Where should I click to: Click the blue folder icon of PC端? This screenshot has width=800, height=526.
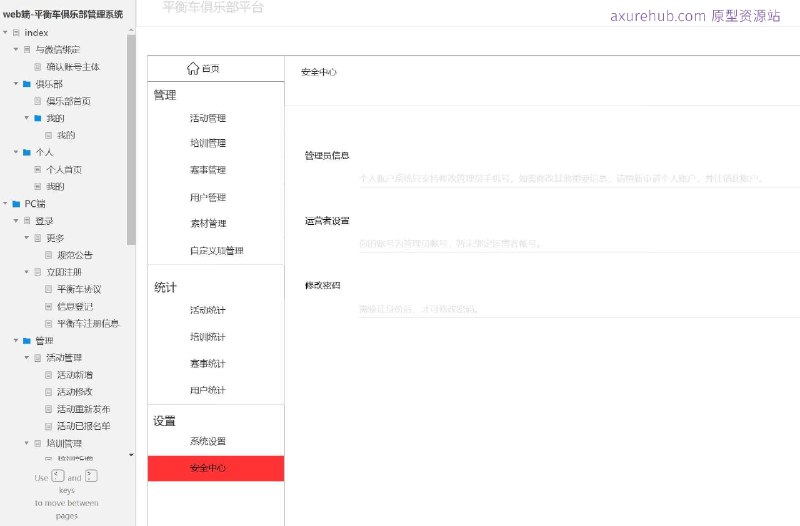tap(16, 204)
